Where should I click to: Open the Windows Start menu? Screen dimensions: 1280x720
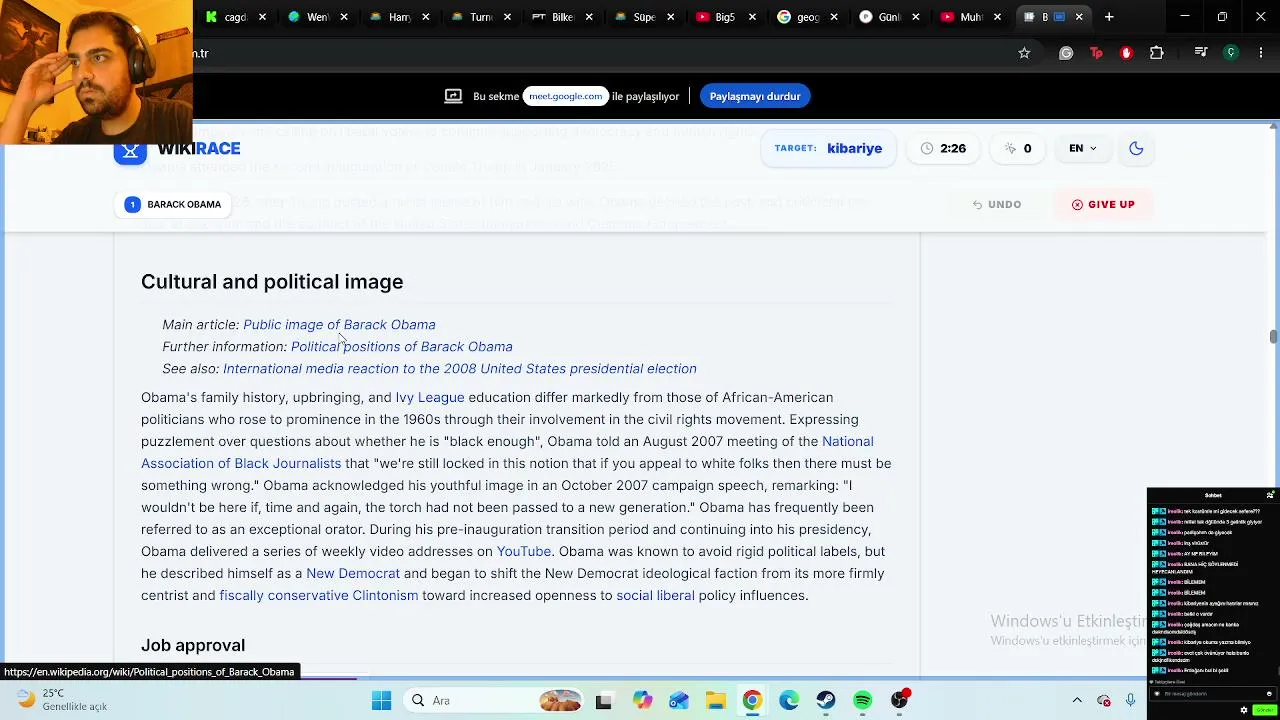(x=381, y=700)
